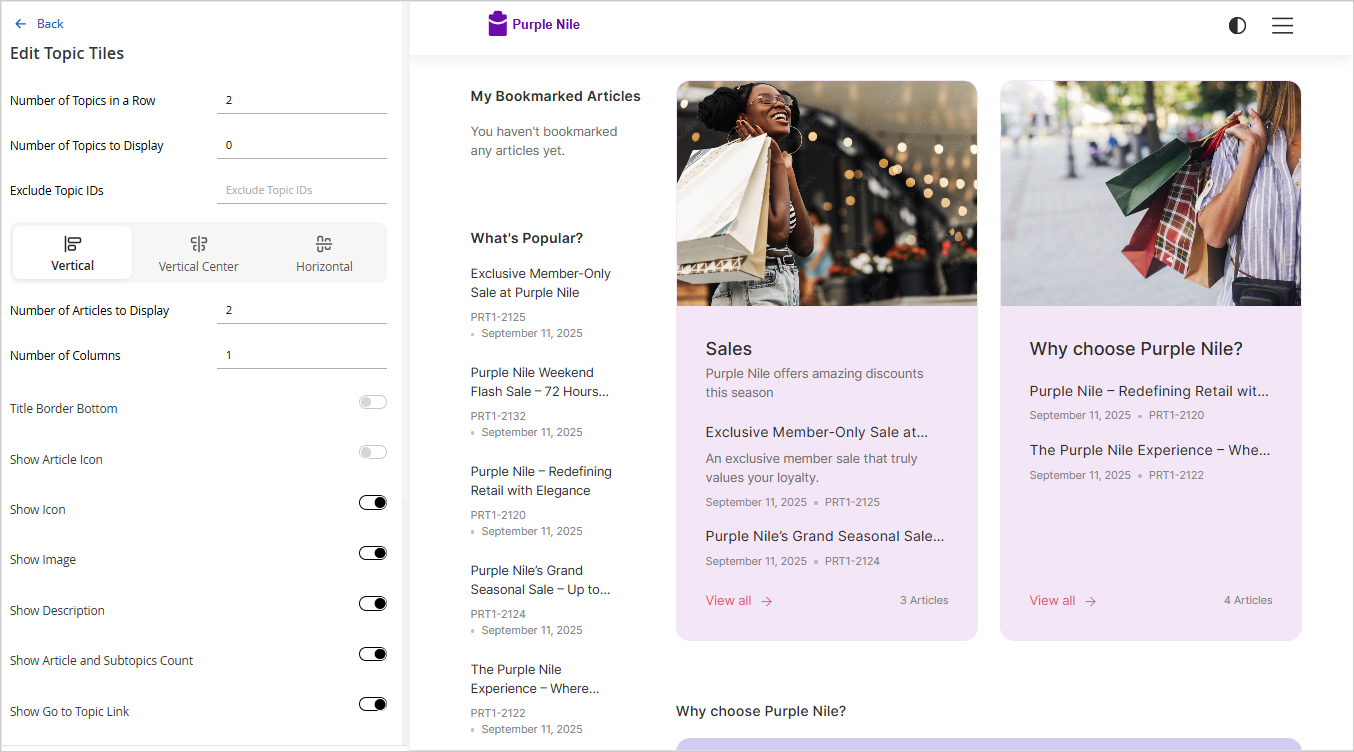This screenshot has width=1354, height=752.
Task: Select the Vertical alignment icon
Action: coord(72,244)
